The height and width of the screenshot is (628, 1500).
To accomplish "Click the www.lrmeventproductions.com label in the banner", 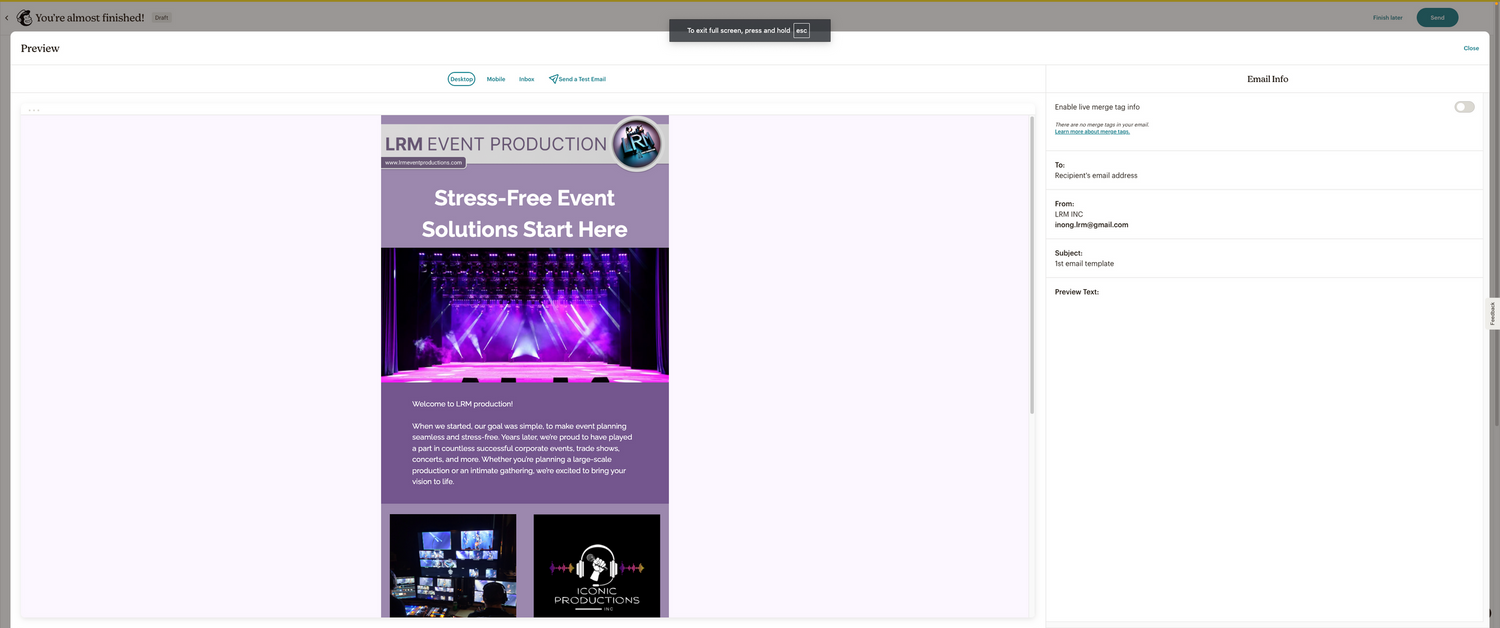I will pos(423,162).
